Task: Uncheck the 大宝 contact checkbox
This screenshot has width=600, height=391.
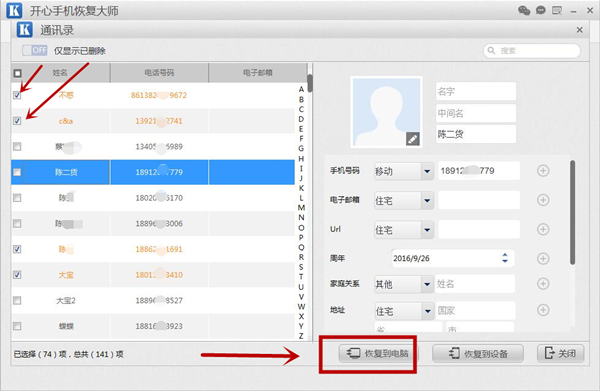Action: coord(17,275)
